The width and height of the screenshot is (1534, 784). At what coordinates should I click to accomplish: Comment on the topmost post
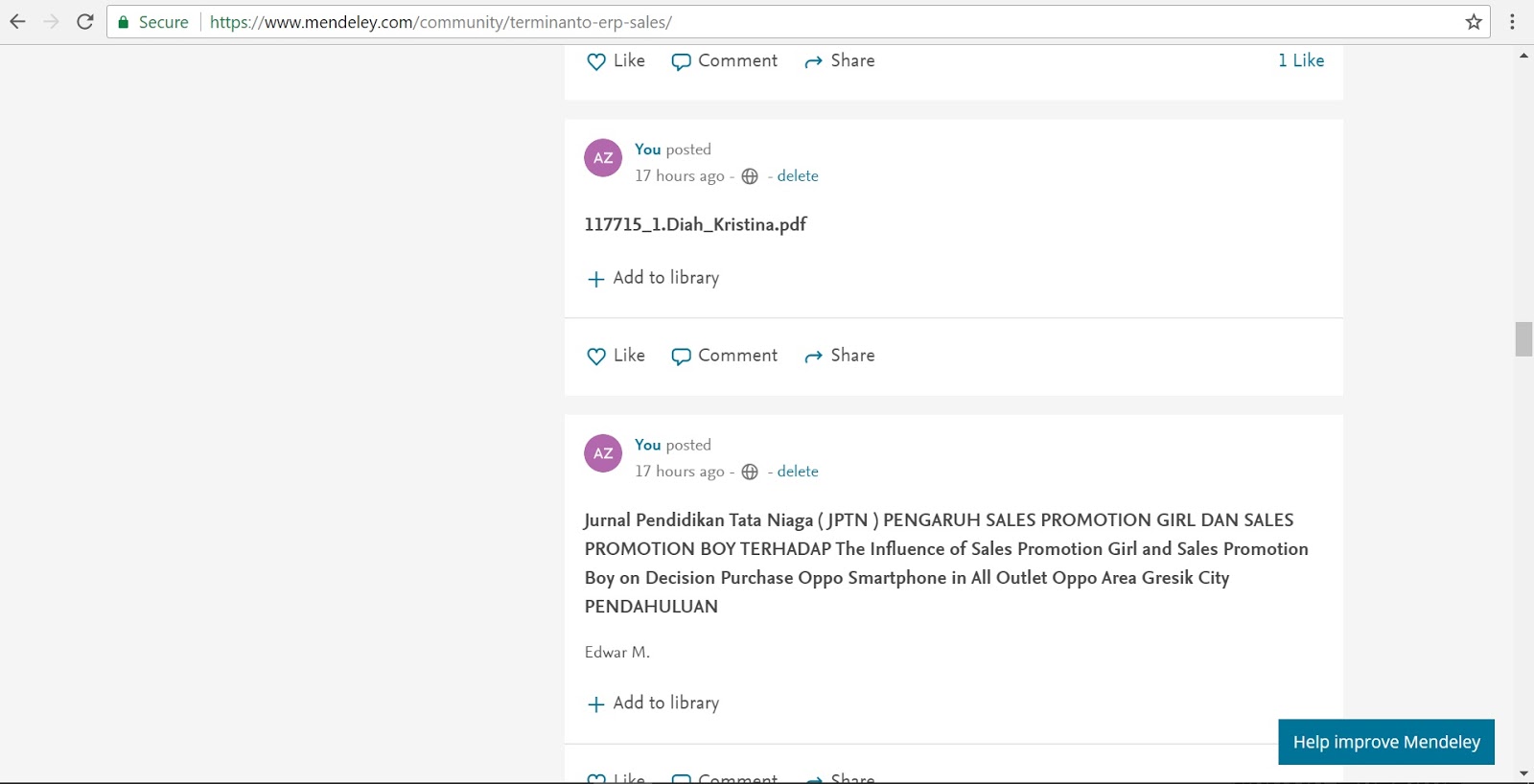coord(724,60)
